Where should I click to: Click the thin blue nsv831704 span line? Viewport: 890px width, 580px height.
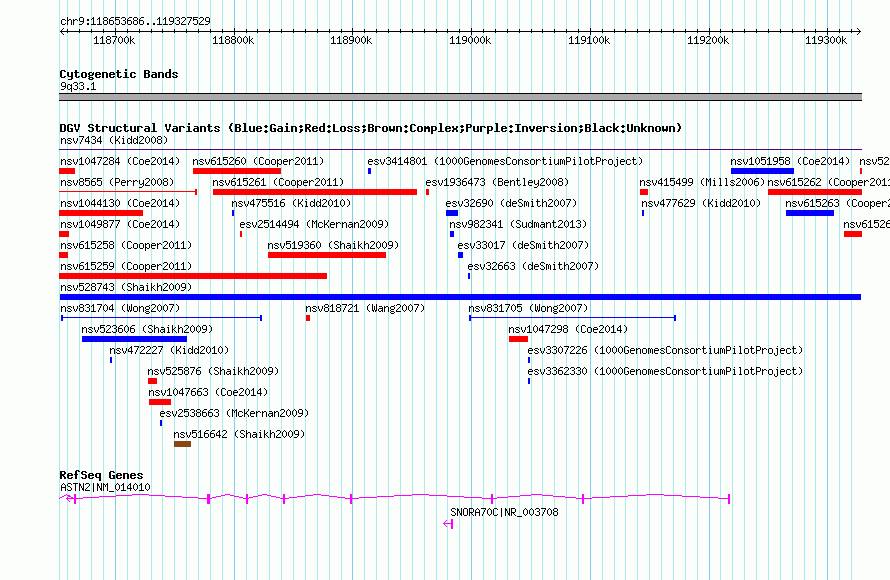point(162,318)
